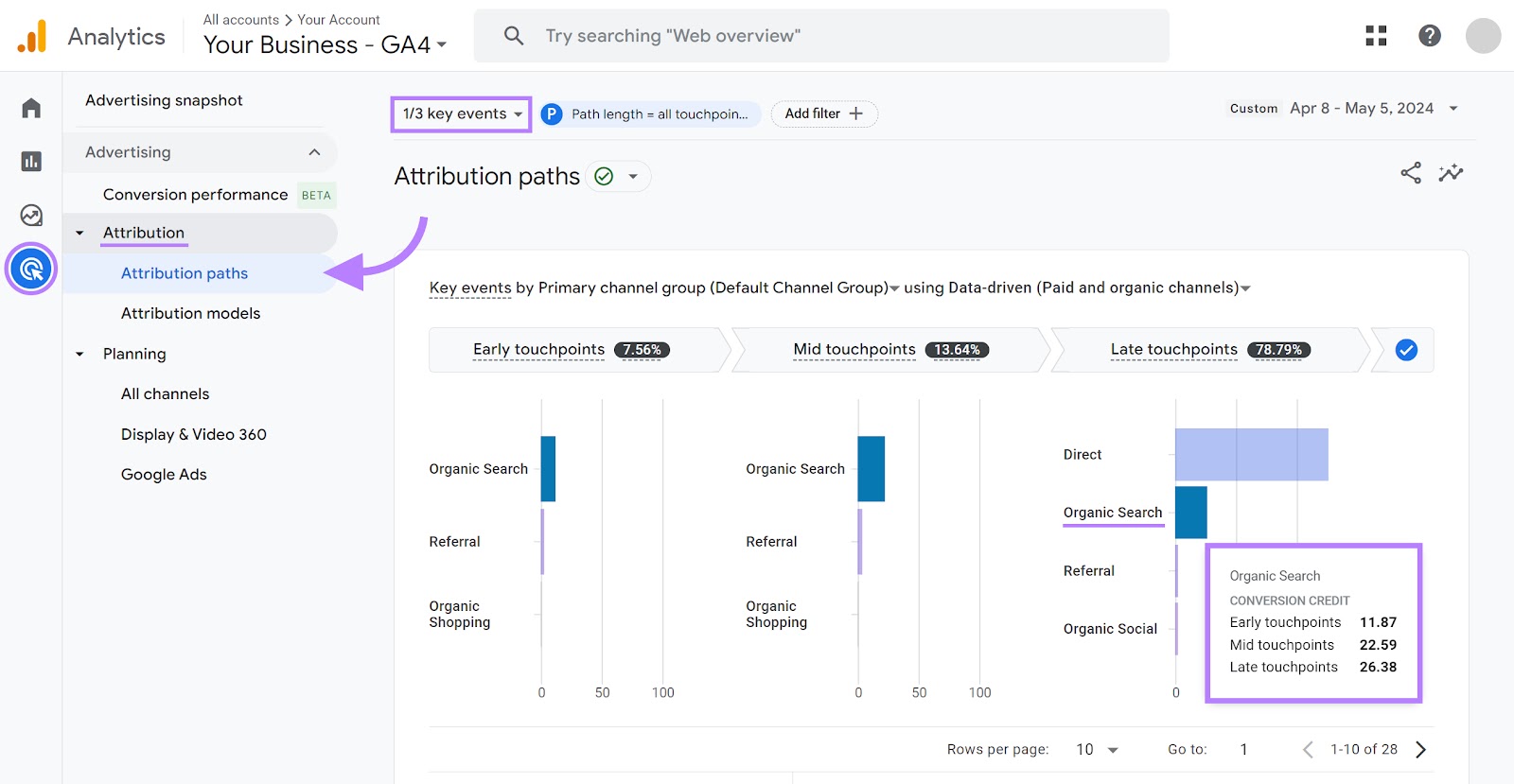Go to the next page of results

tap(1420, 750)
